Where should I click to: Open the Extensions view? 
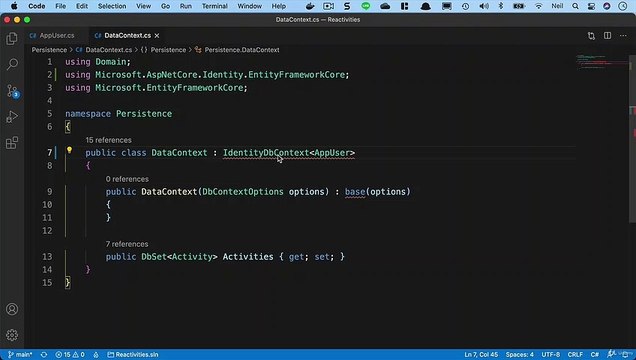pos(12,143)
